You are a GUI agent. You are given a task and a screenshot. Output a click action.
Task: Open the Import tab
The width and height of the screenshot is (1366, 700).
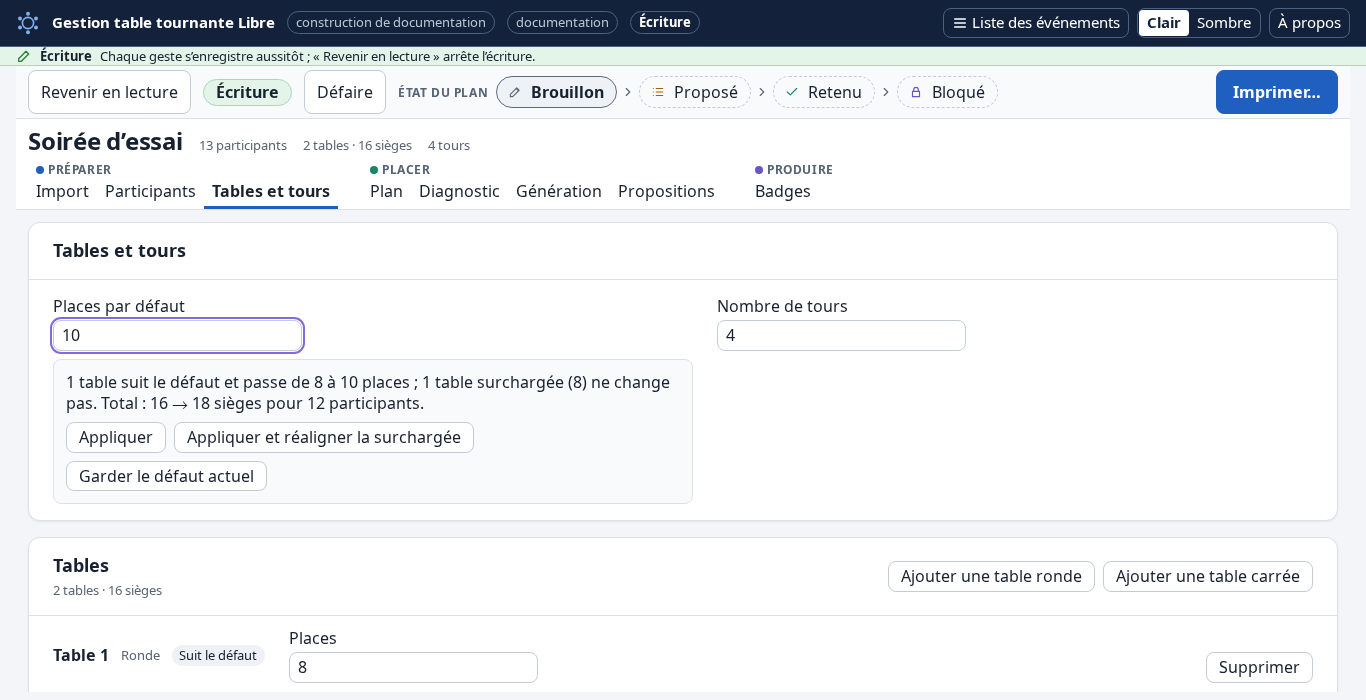click(x=62, y=191)
